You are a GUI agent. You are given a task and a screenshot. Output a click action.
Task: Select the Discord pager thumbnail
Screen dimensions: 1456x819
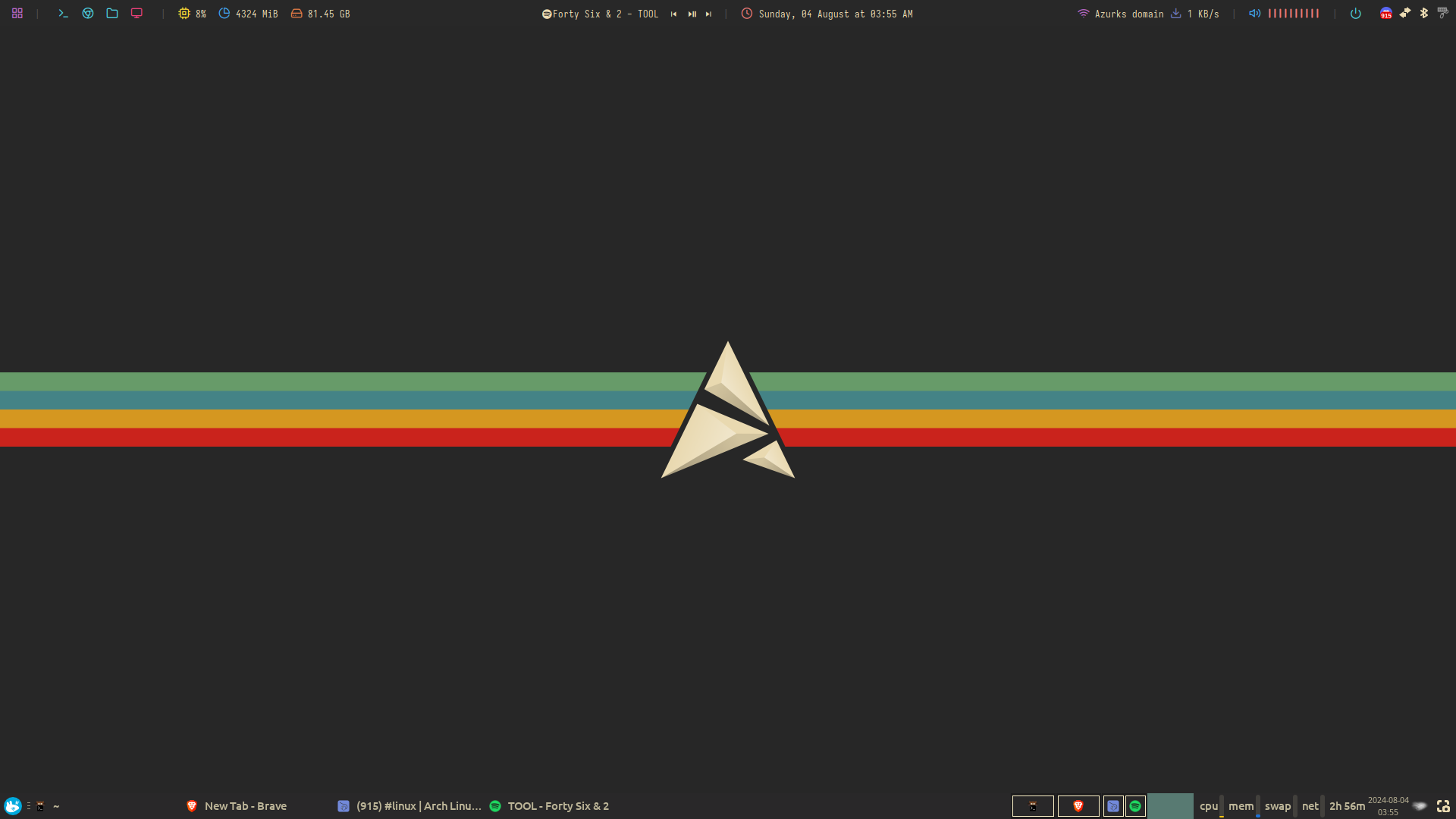coord(1113,806)
